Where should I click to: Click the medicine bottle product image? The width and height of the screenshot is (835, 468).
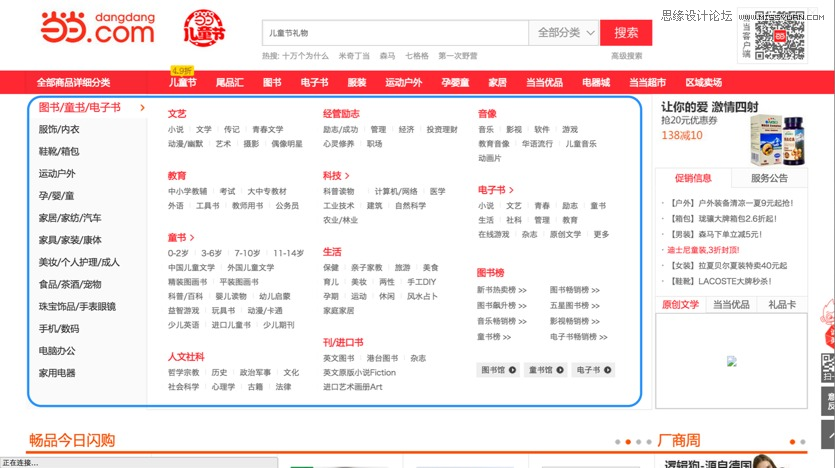pyautogui.click(x=777, y=139)
